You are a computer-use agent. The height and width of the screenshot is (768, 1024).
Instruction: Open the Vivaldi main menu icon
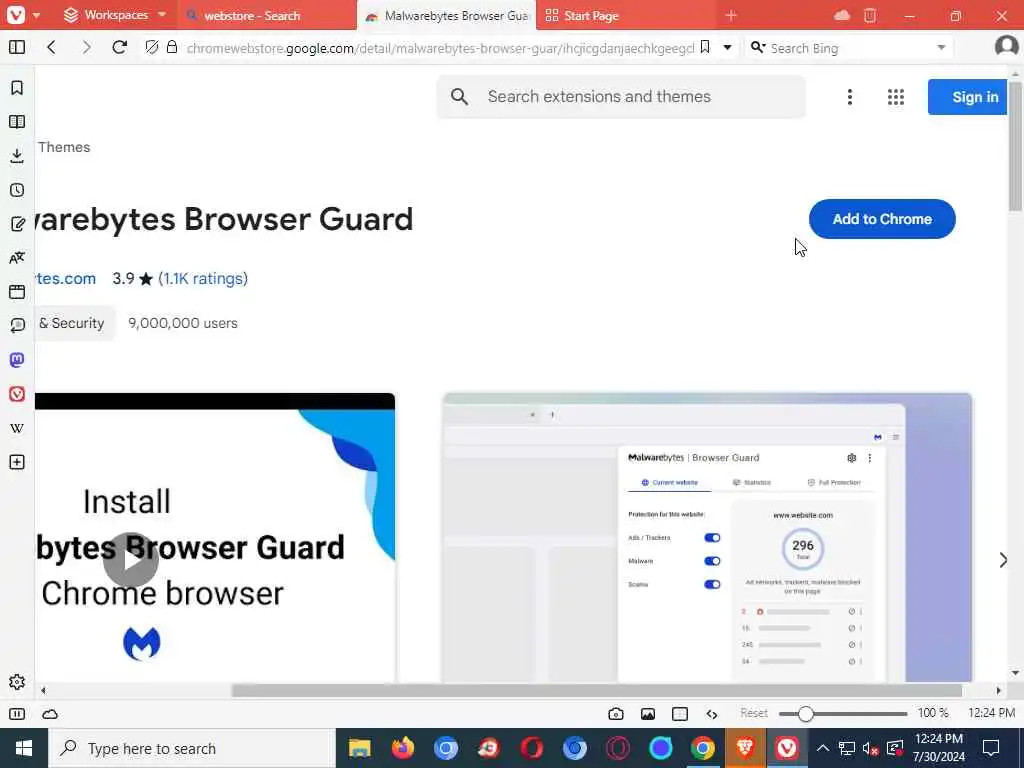click(x=16, y=14)
